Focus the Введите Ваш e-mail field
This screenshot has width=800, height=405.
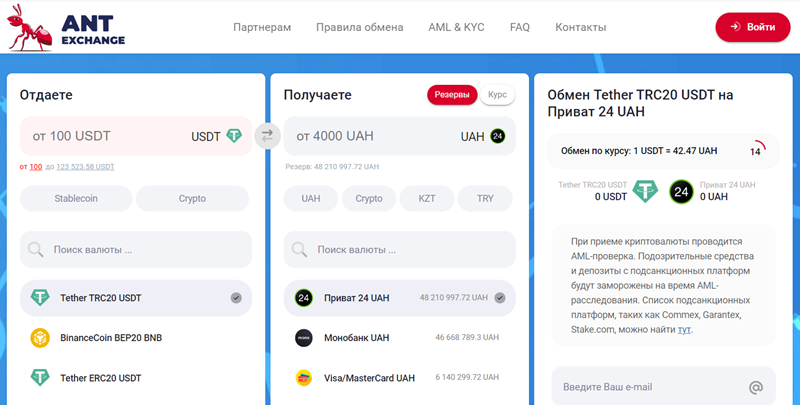coord(663,387)
